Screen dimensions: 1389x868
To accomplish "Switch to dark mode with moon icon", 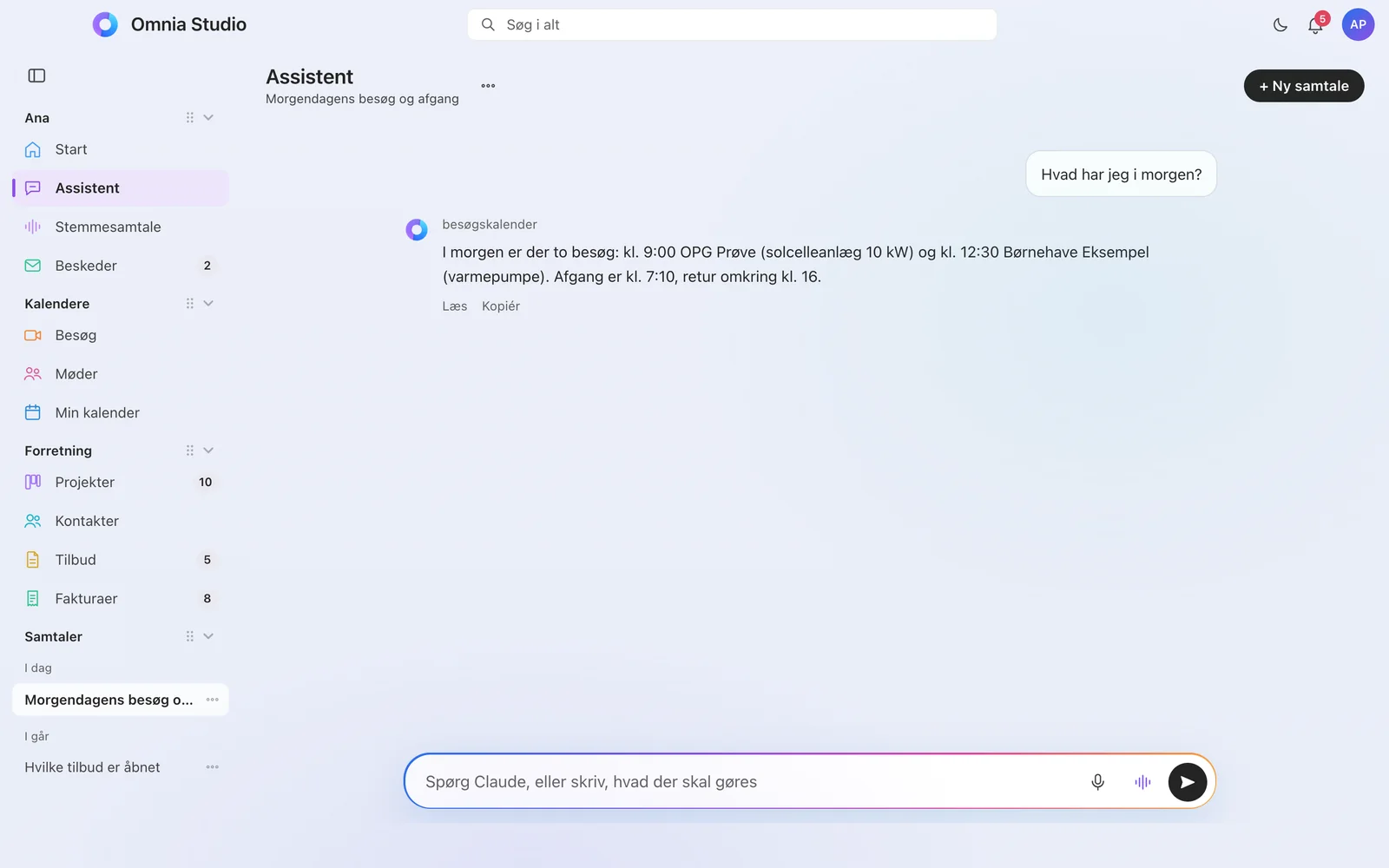I will coord(1280,25).
